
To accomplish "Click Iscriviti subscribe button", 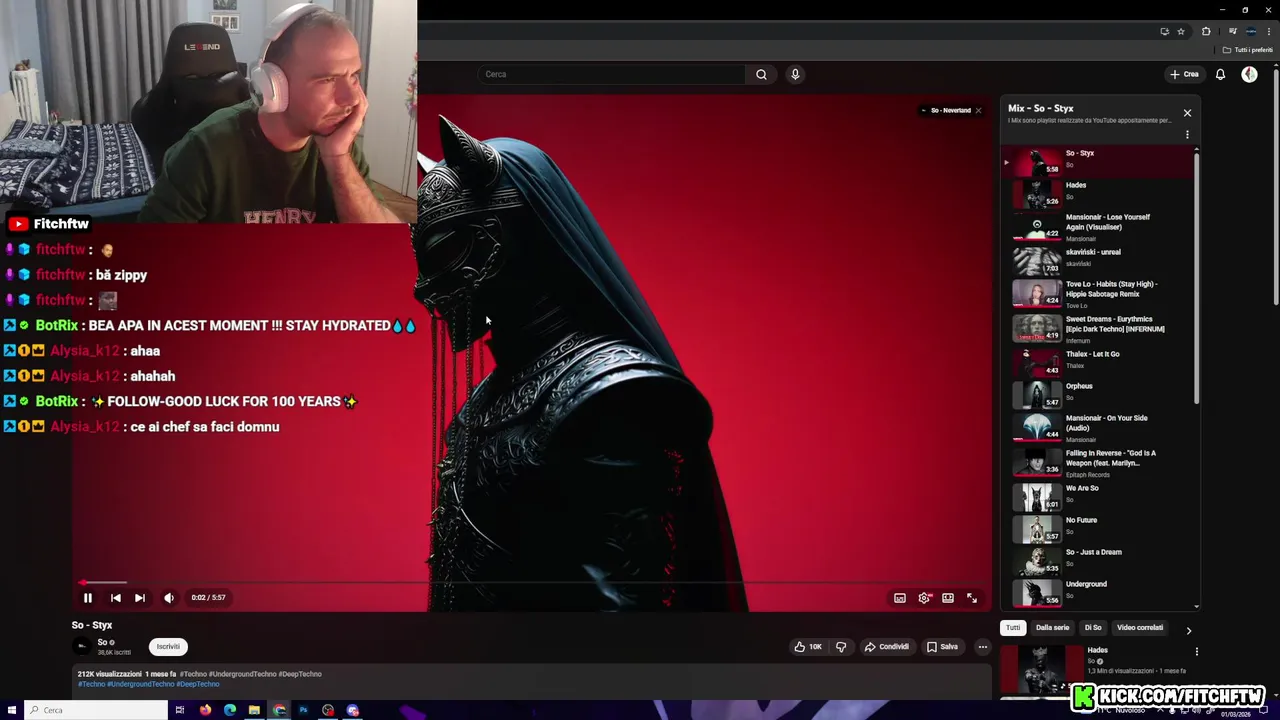I will [x=168, y=647].
